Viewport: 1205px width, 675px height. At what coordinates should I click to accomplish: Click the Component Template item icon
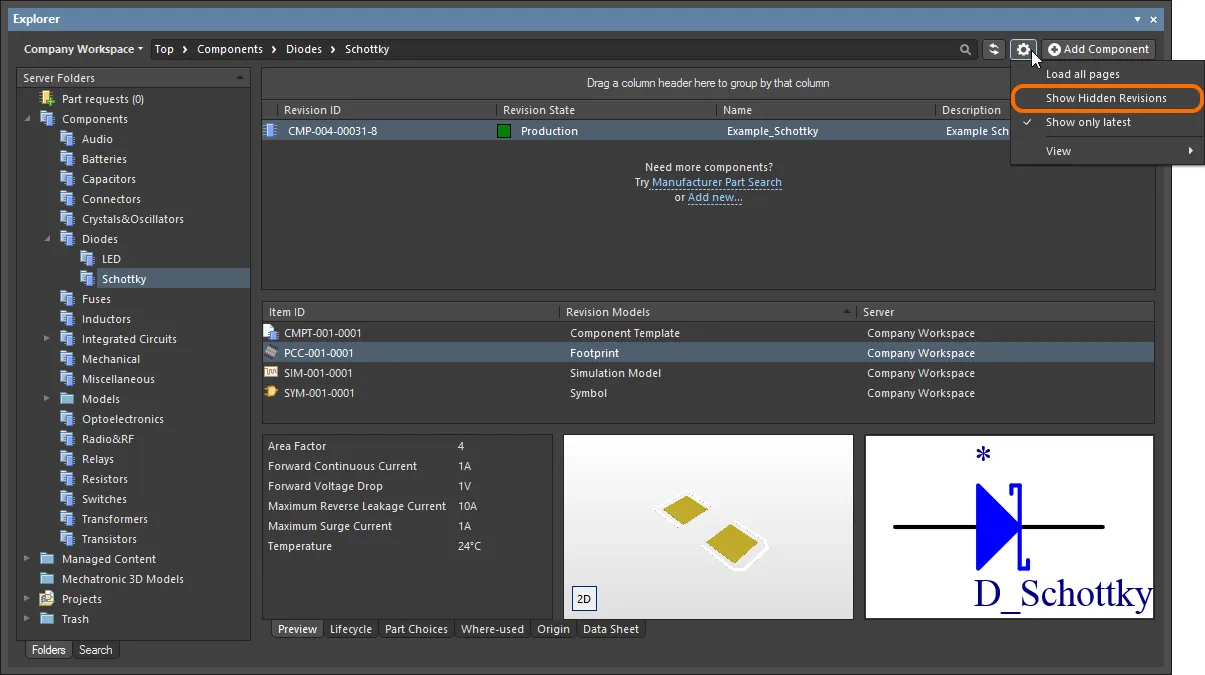pos(270,332)
